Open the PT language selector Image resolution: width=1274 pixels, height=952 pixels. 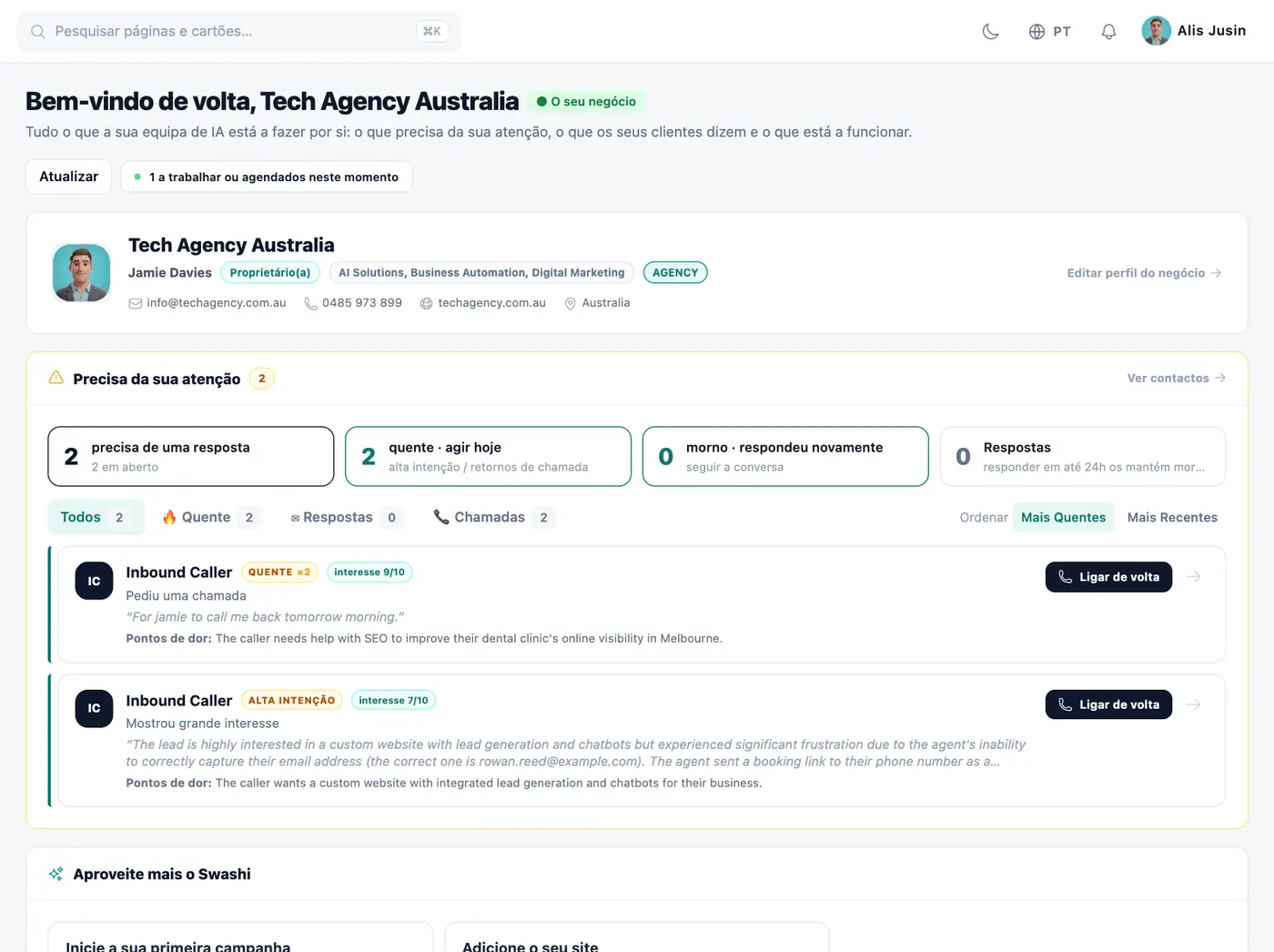(x=1049, y=32)
